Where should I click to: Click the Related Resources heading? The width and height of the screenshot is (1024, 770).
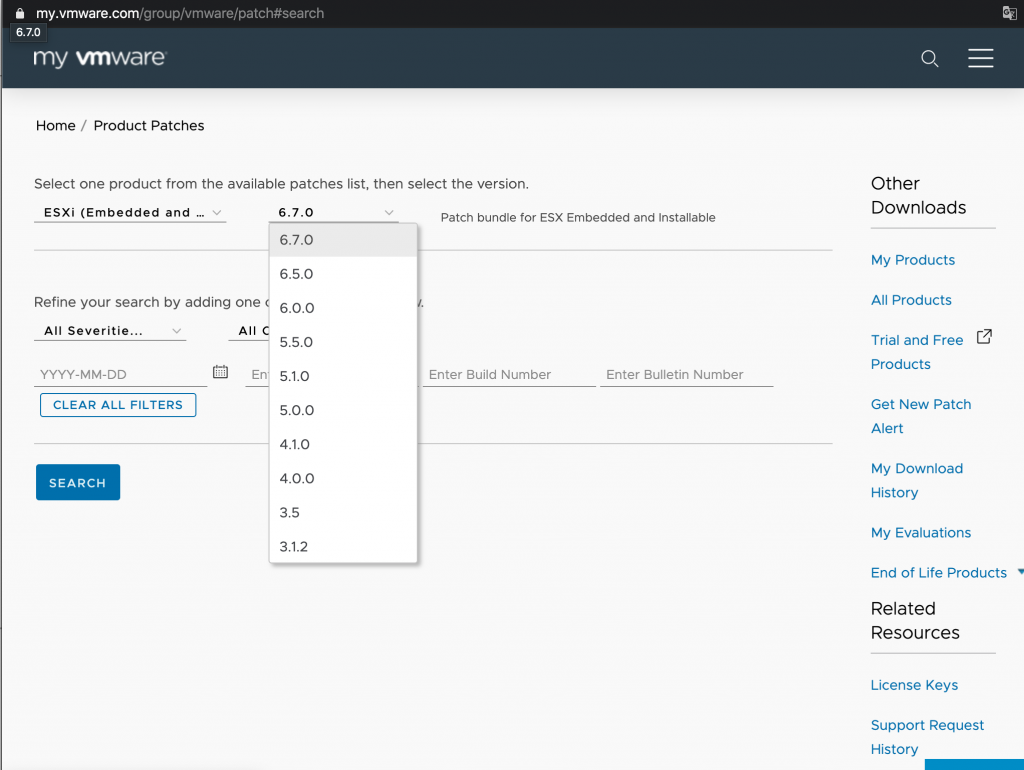tap(915, 620)
